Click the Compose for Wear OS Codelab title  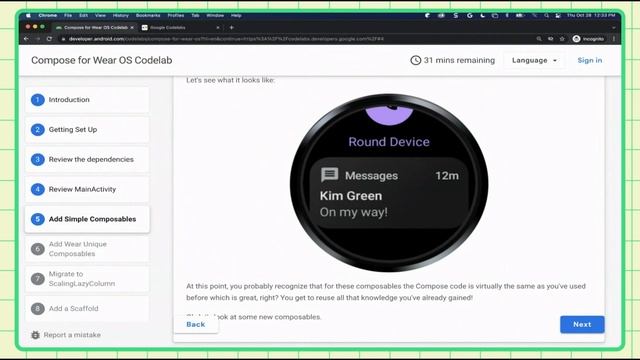click(x=102, y=60)
